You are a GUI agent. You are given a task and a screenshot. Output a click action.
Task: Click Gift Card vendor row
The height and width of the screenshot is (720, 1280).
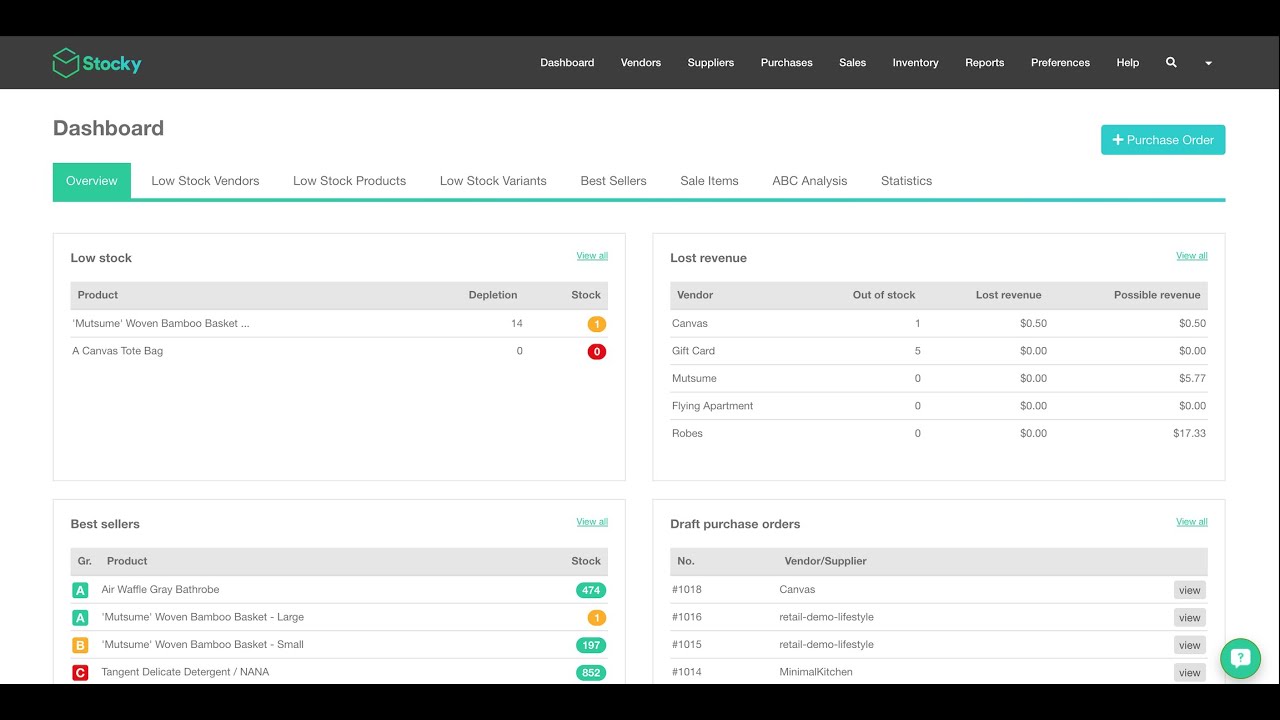(939, 351)
